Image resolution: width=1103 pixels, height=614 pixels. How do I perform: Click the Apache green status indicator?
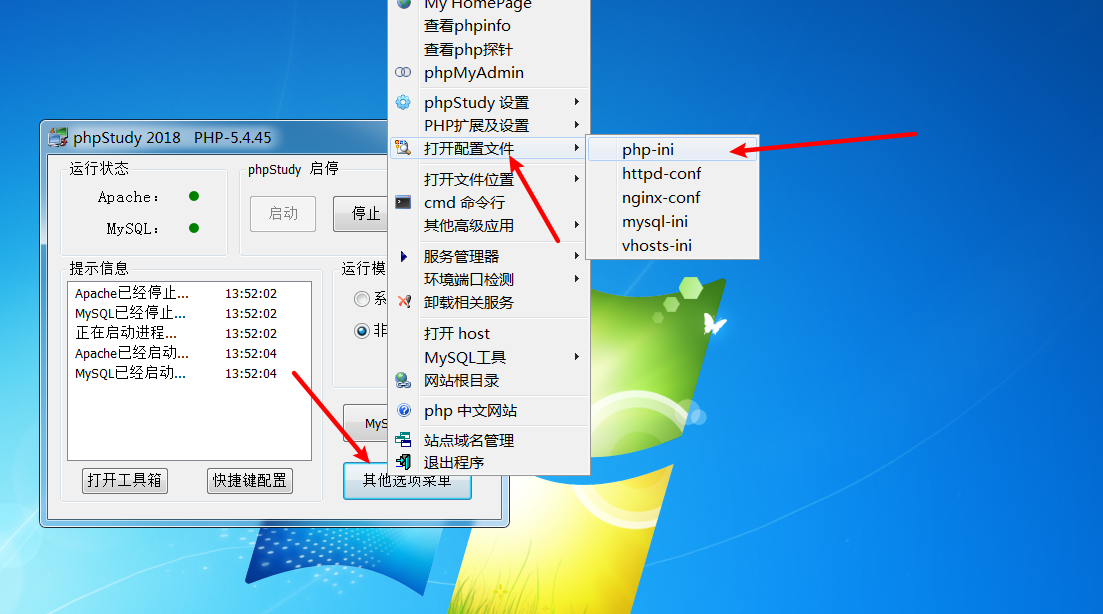click(x=194, y=196)
